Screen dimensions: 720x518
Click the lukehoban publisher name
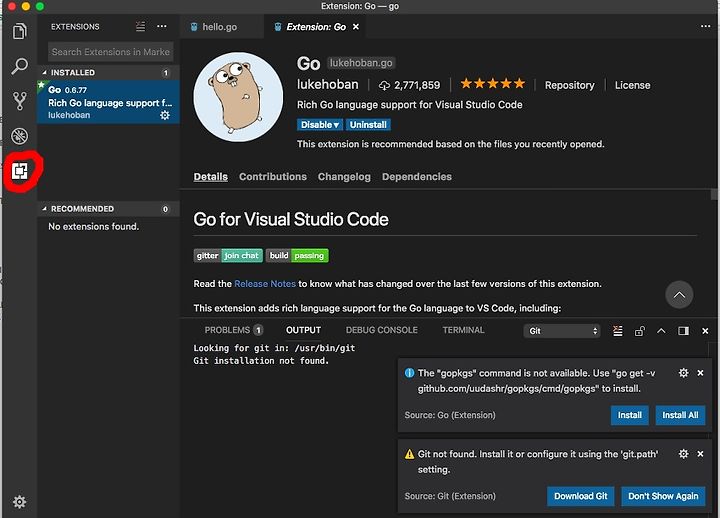click(327, 84)
